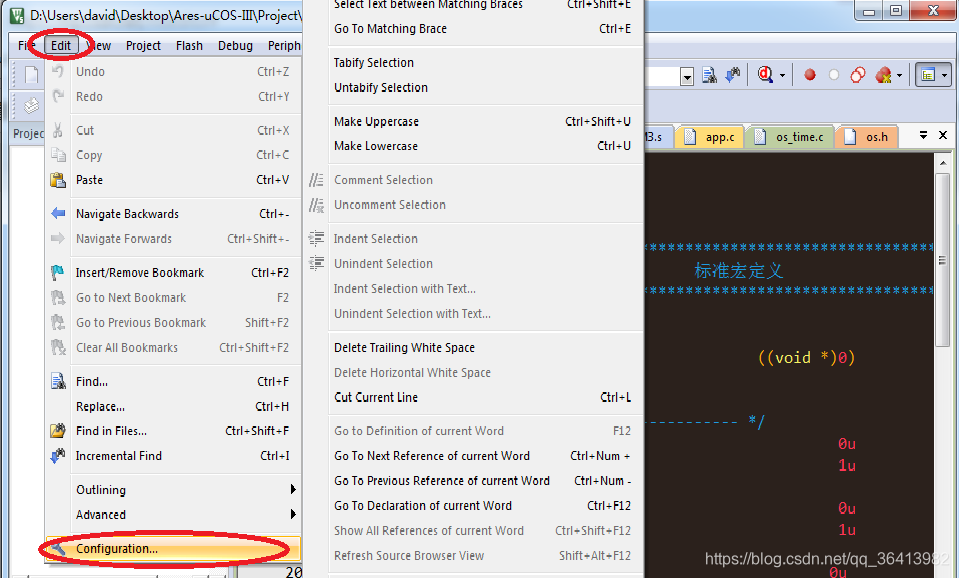Close the active editor tab
The width and height of the screenshot is (959, 578).
point(943,135)
